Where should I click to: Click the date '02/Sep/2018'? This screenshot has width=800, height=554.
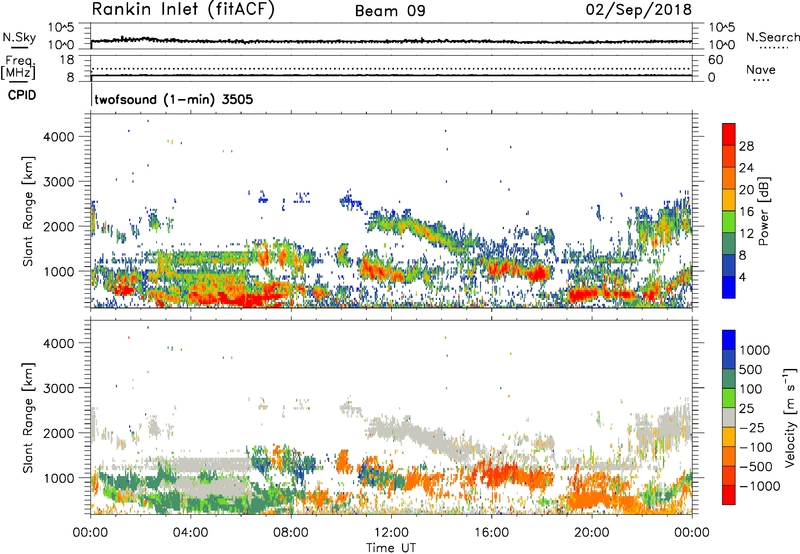click(638, 10)
